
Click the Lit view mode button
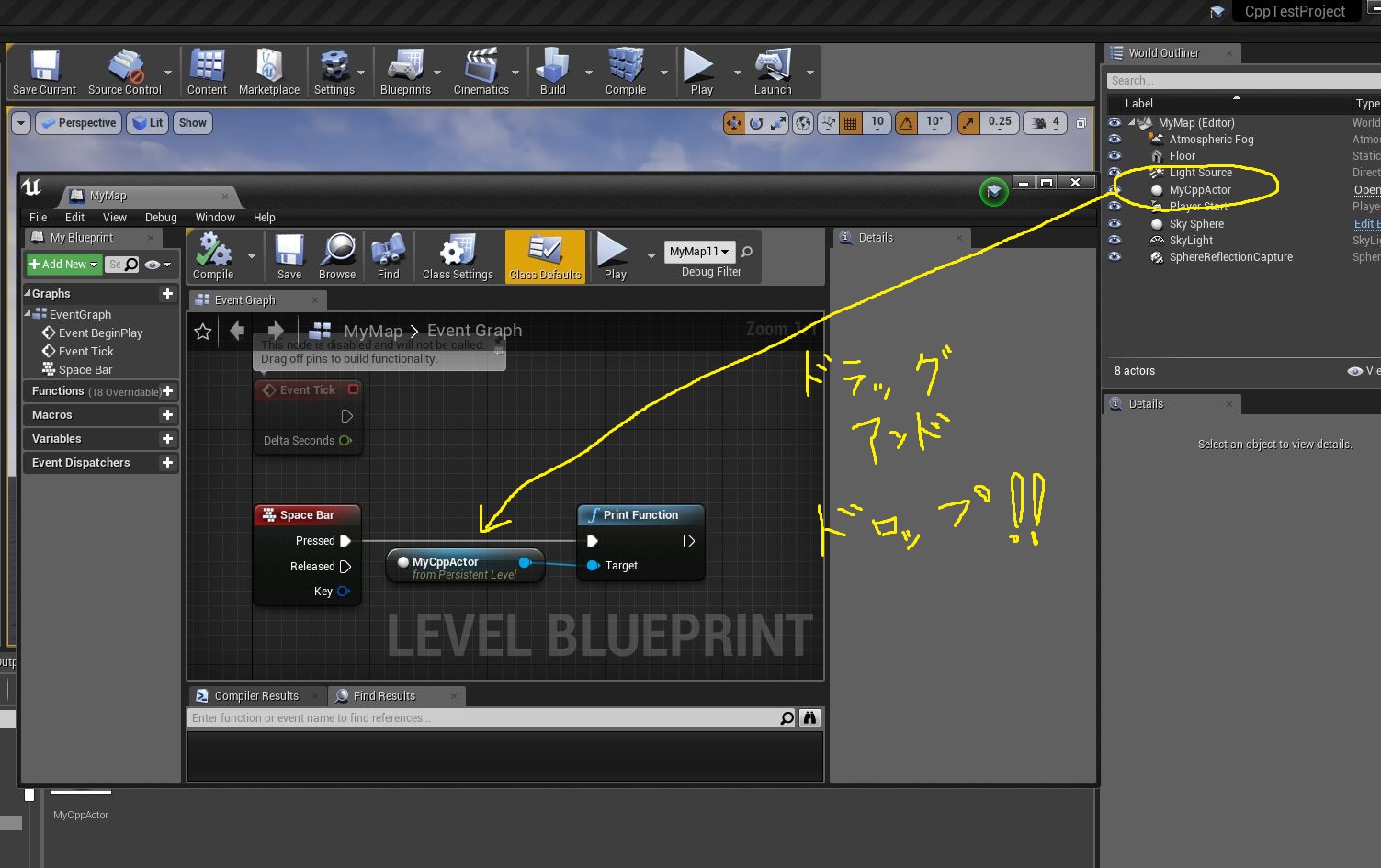point(147,123)
